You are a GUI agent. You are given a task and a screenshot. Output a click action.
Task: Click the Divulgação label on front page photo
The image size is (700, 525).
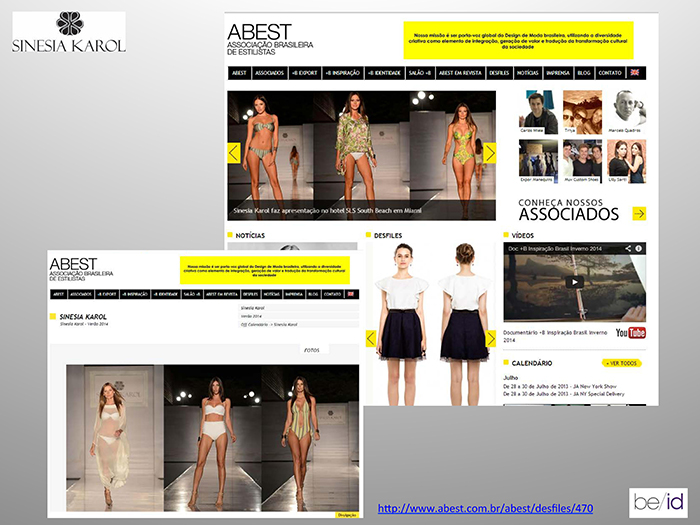point(347,515)
